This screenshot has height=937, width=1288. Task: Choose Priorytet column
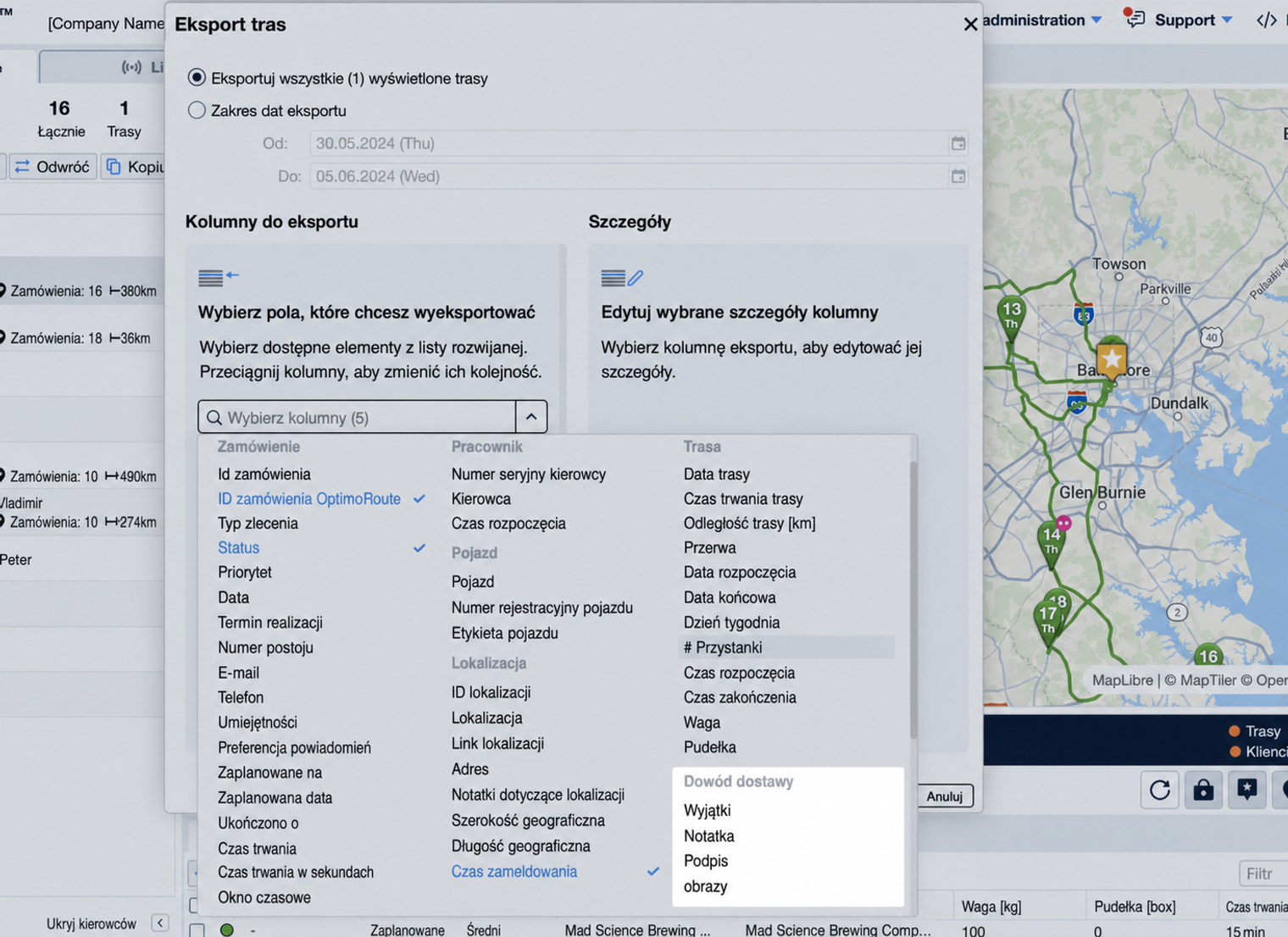click(x=245, y=573)
